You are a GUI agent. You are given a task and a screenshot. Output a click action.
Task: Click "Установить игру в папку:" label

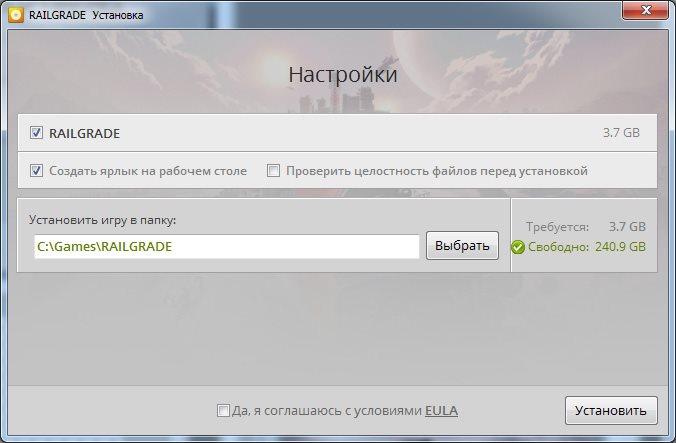tap(103, 220)
